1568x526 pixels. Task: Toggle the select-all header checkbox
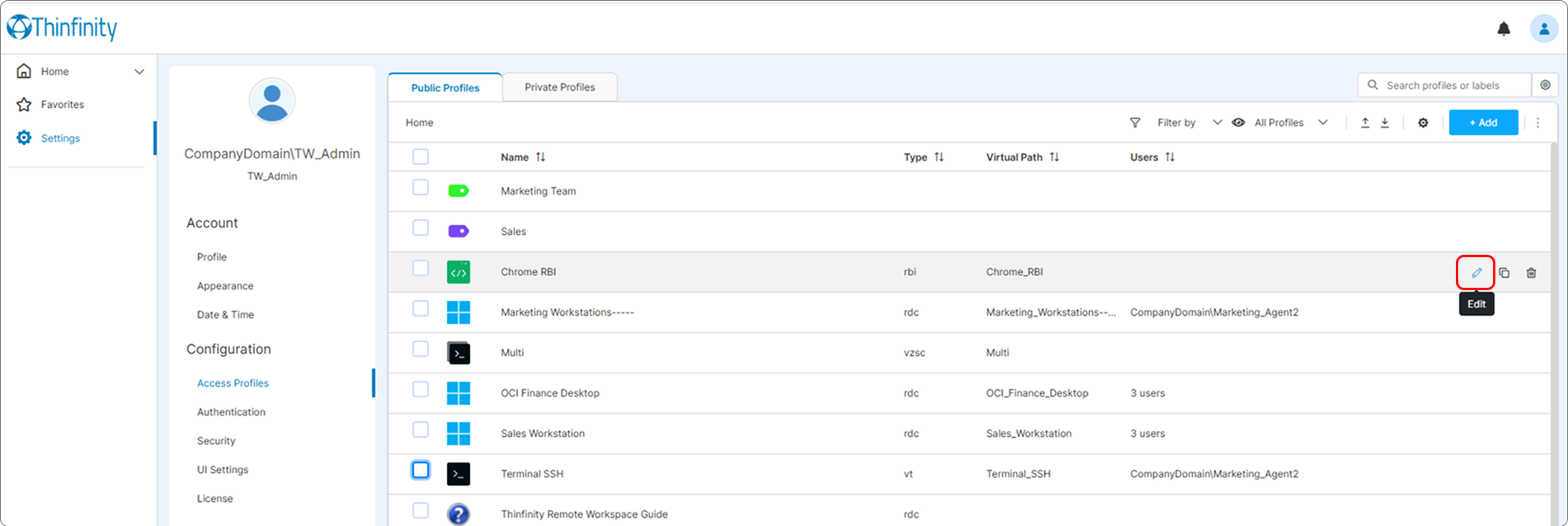[x=421, y=157]
